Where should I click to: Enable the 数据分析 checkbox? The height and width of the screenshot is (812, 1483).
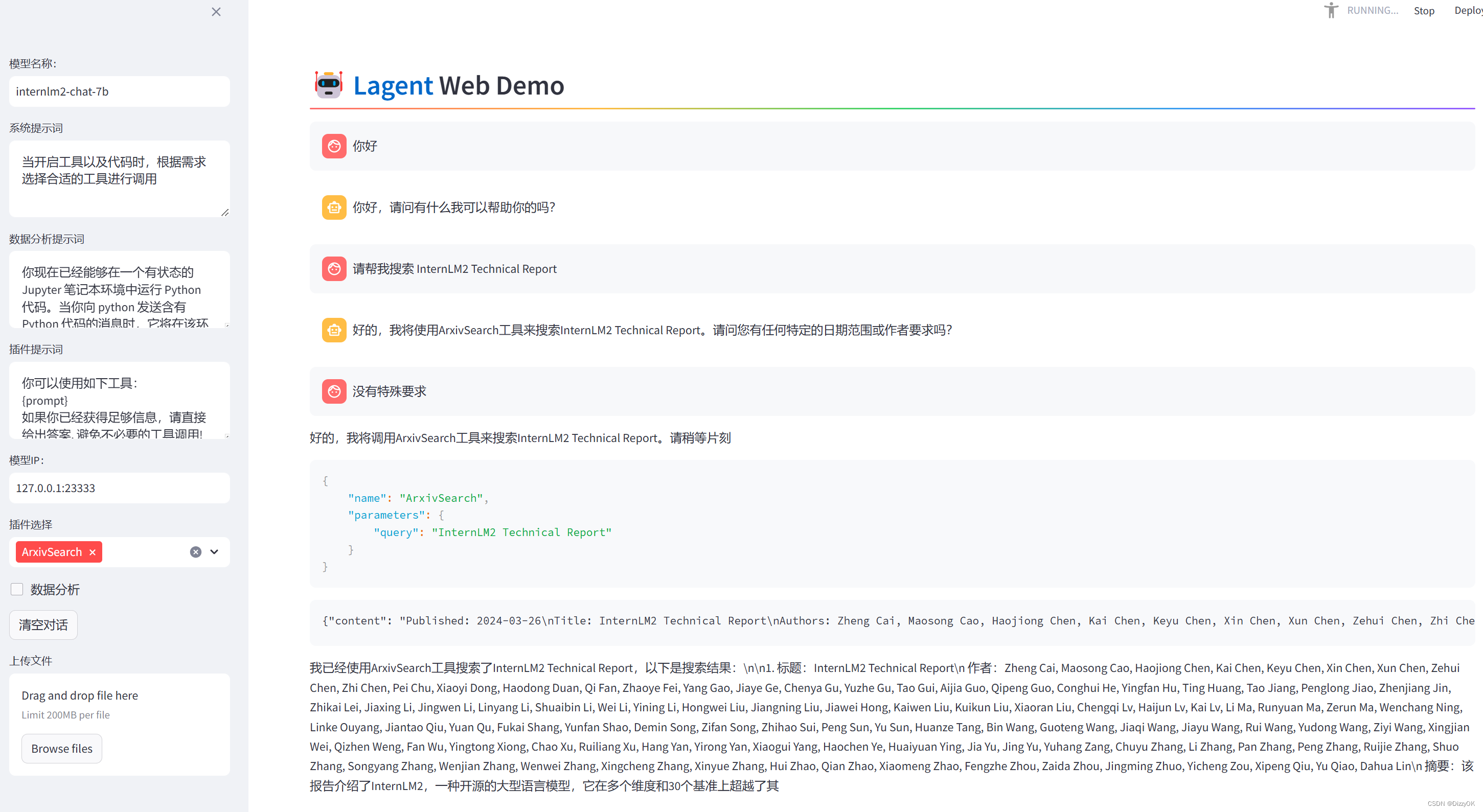17,589
